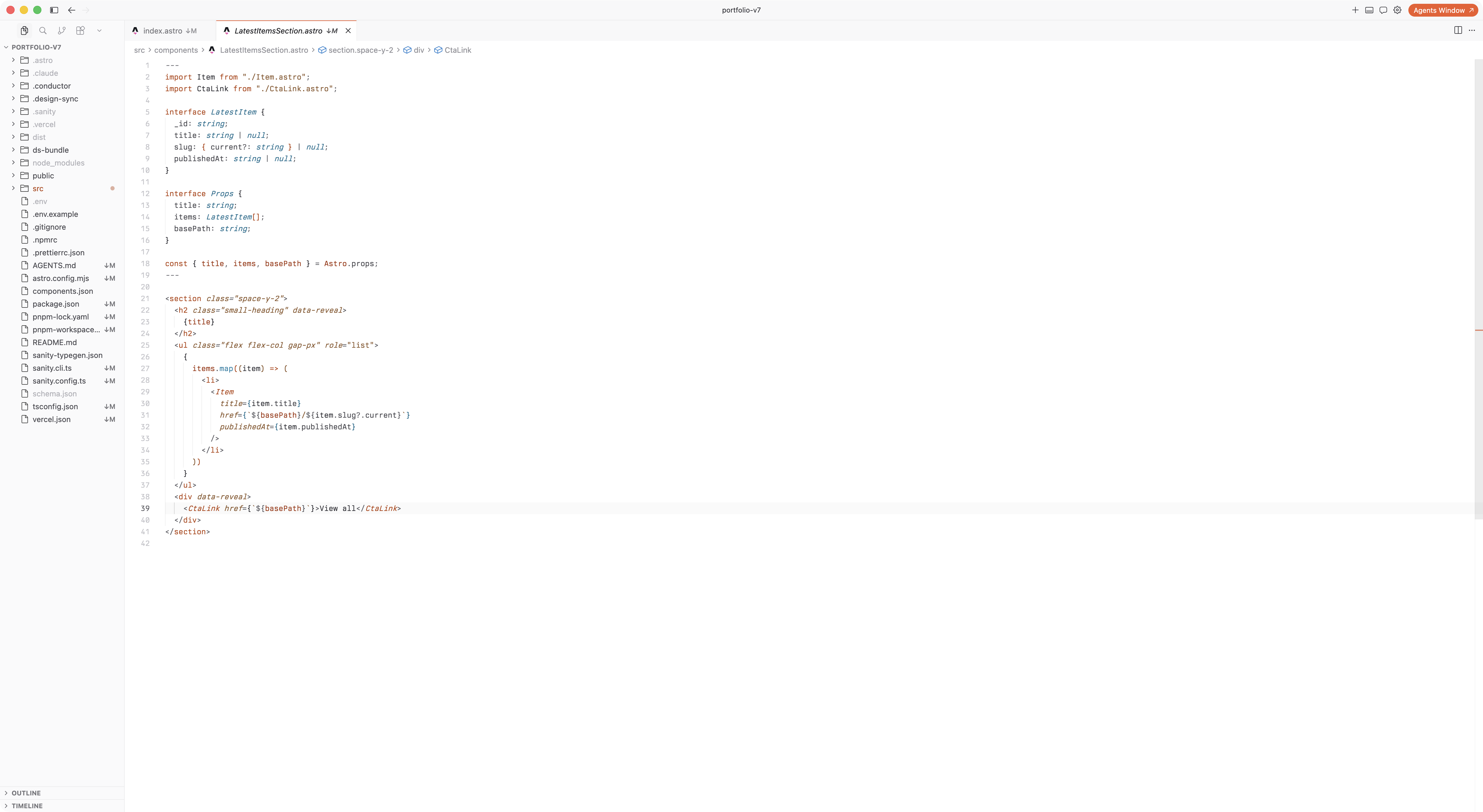The height and width of the screenshot is (812, 1483).
Task: Close the LatestItemsSection.astro tab
Action: coord(348,31)
